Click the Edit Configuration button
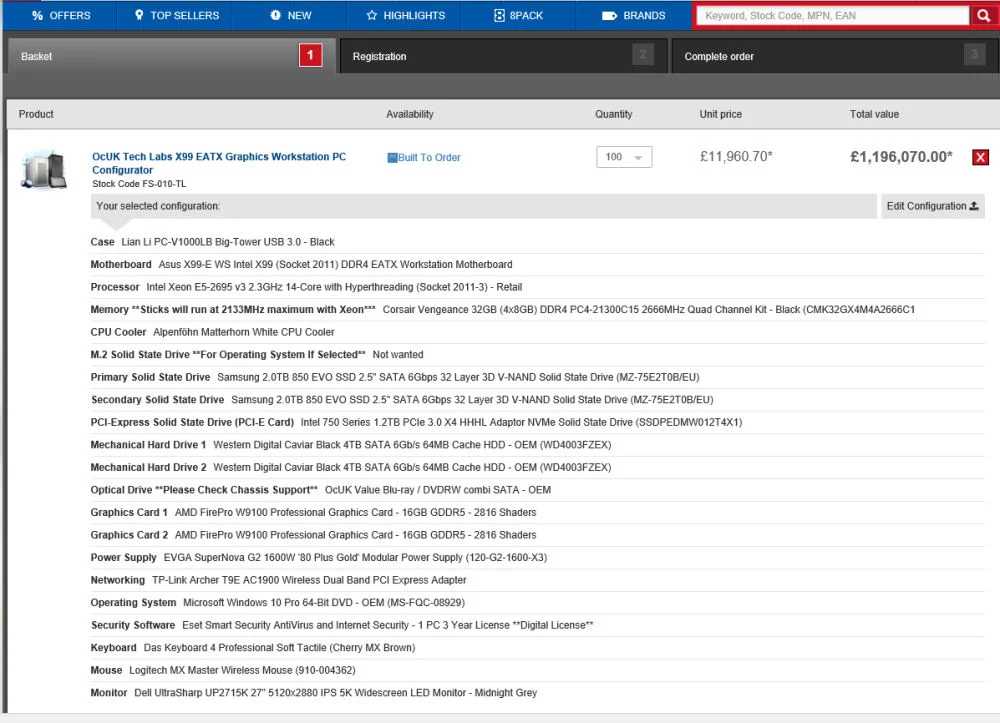This screenshot has height=723, width=1000. 932,206
